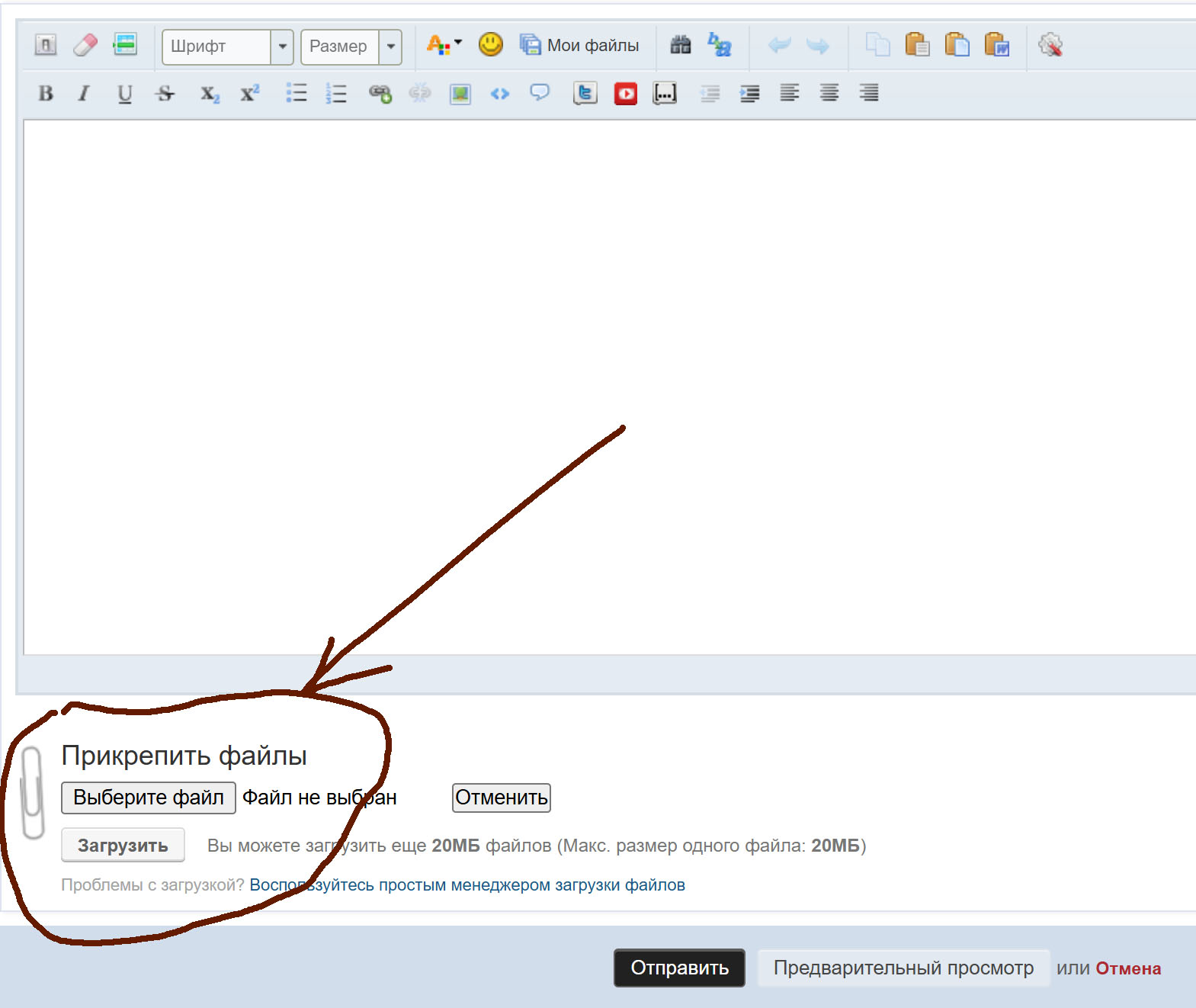
Task: Insert a YouTube video via red icon
Action: tap(625, 94)
